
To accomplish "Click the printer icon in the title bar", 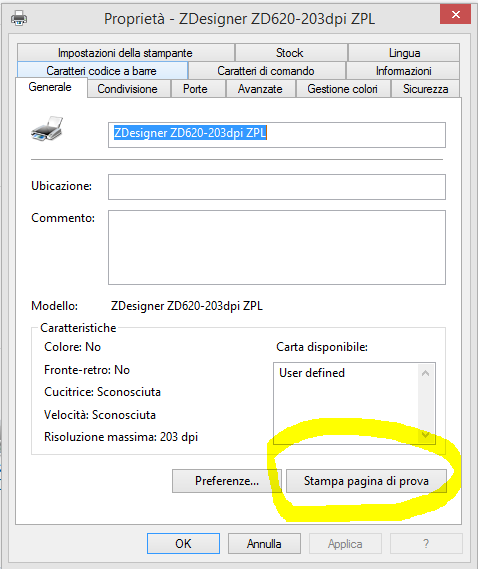I will [19, 18].
